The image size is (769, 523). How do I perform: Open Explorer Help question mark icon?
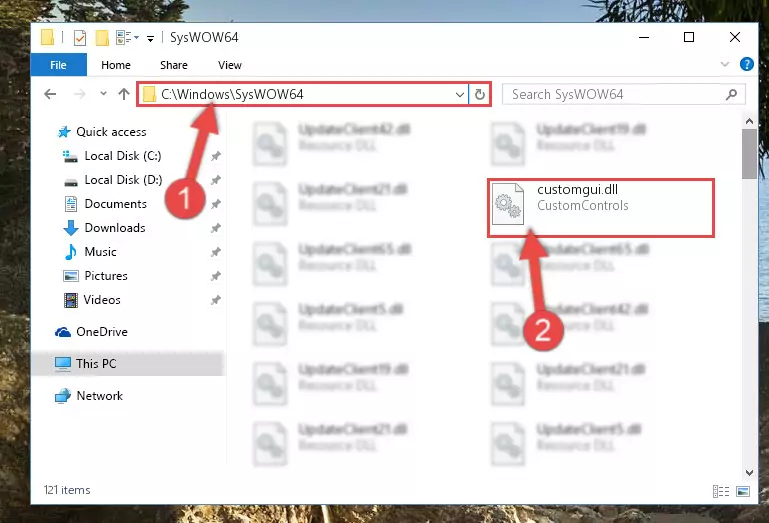(746, 64)
